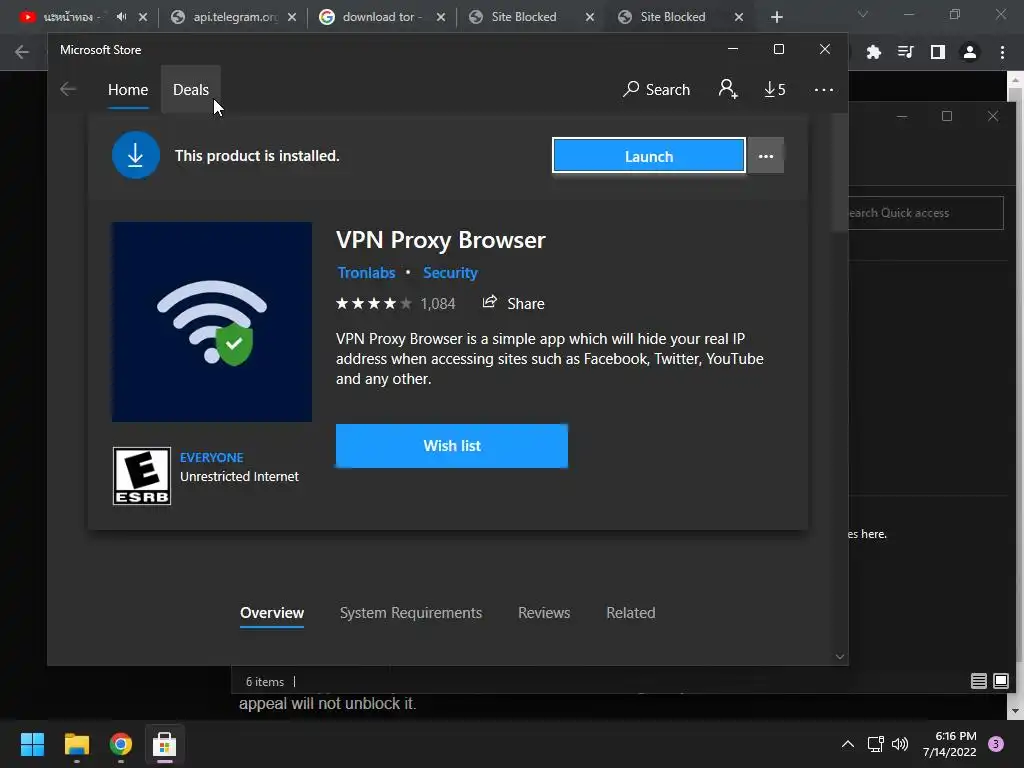Open the notification badge showing 3
Viewport: 1024px width, 768px height.
click(996, 744)
